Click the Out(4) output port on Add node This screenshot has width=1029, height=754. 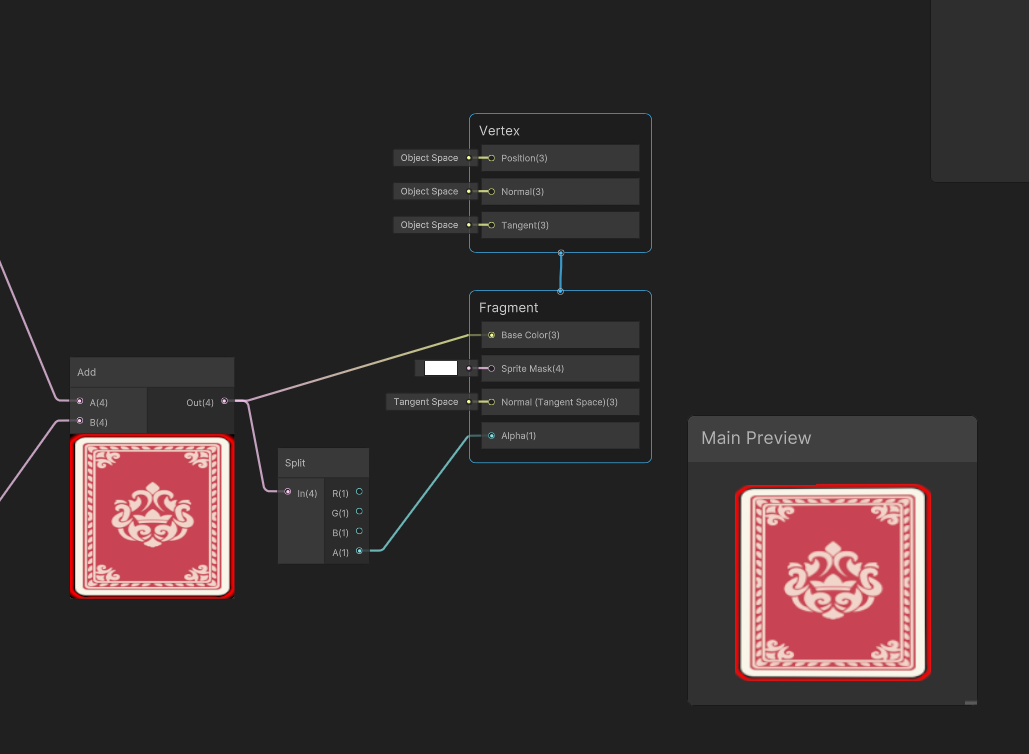(x=224, y=401)
